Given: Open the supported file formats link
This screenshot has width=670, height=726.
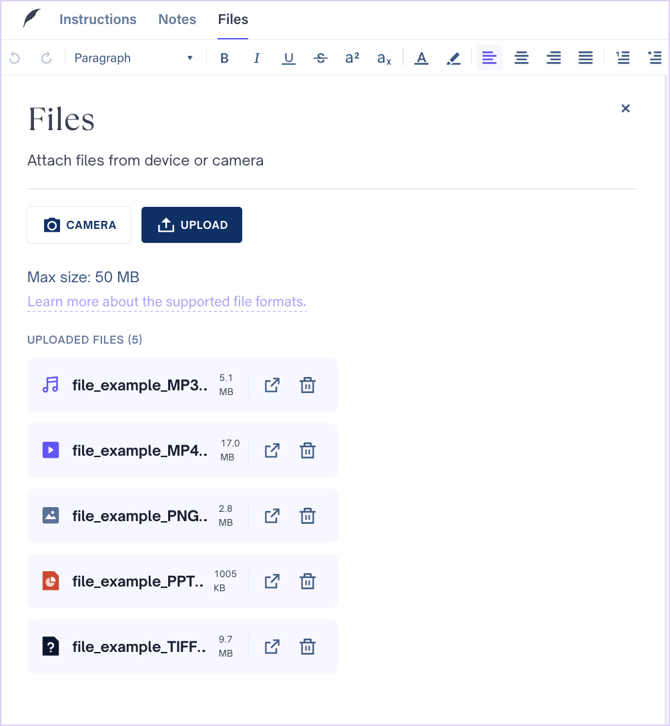Looking at the screenshot, I should 166,302.
